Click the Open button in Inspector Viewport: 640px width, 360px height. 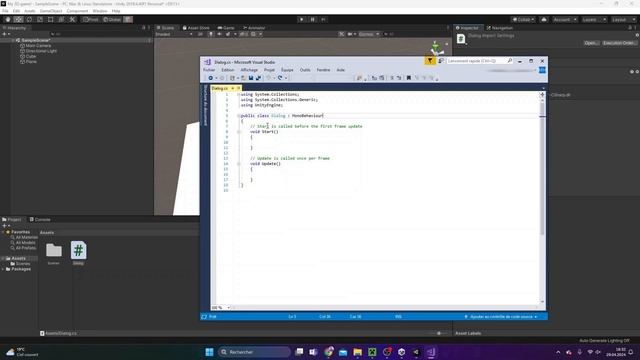pyautogui.click(x=591, y=43)
